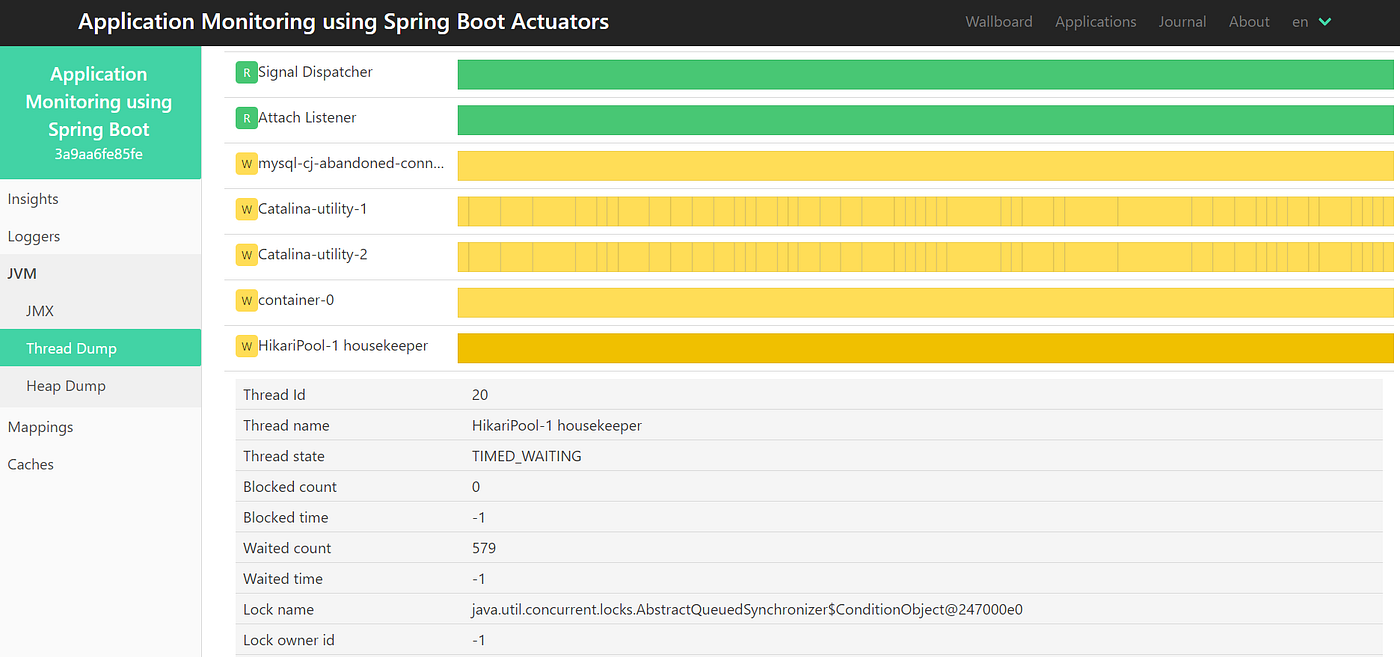1400x657 pixels.
Task: Switch to the Heap Dump view
Action: (66, 385)
